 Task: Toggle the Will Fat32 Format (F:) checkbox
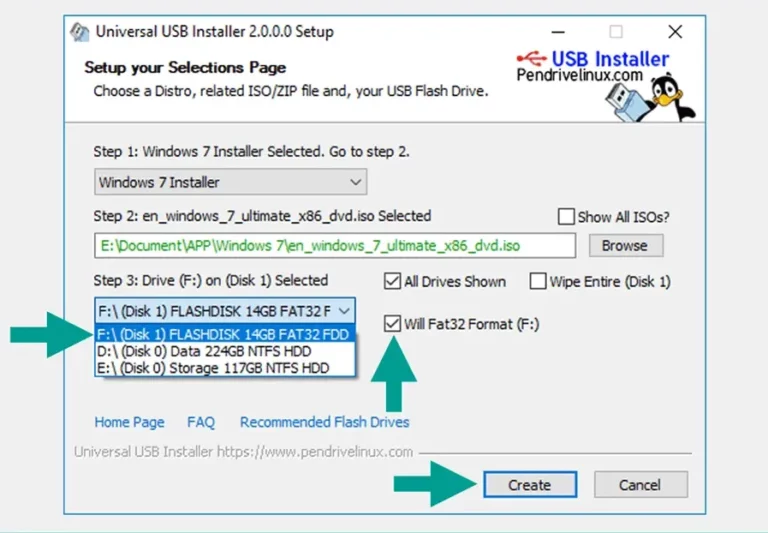[392, 324]
